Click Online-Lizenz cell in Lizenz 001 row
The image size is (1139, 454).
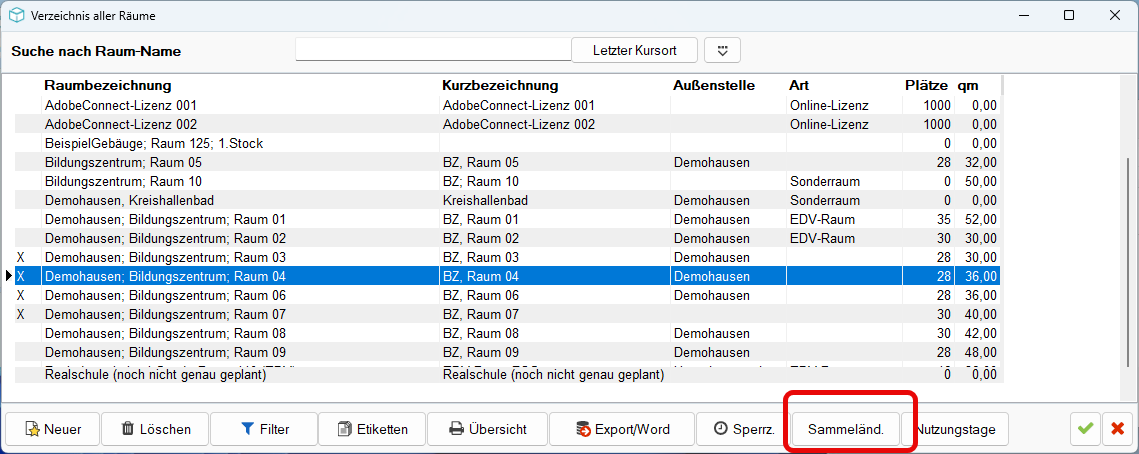829,105
